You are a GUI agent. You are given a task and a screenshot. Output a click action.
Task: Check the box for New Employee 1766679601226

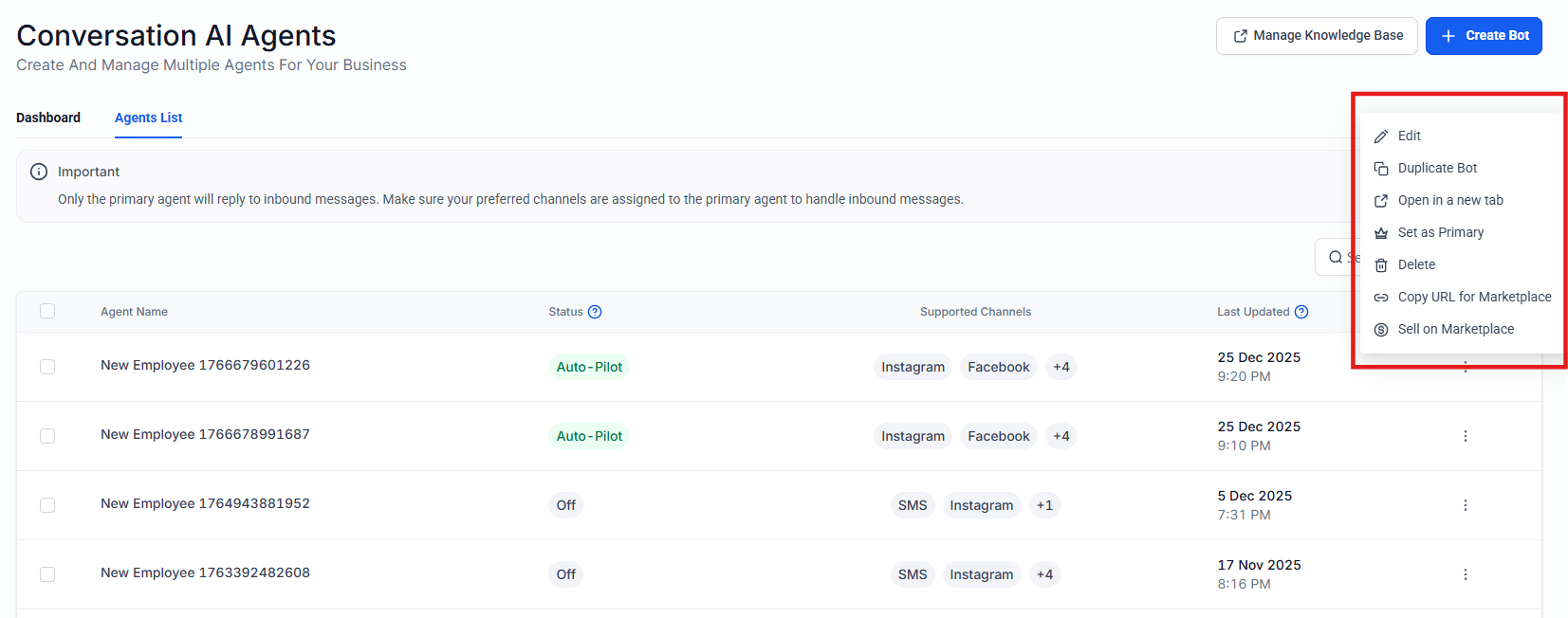pos(47,367)
